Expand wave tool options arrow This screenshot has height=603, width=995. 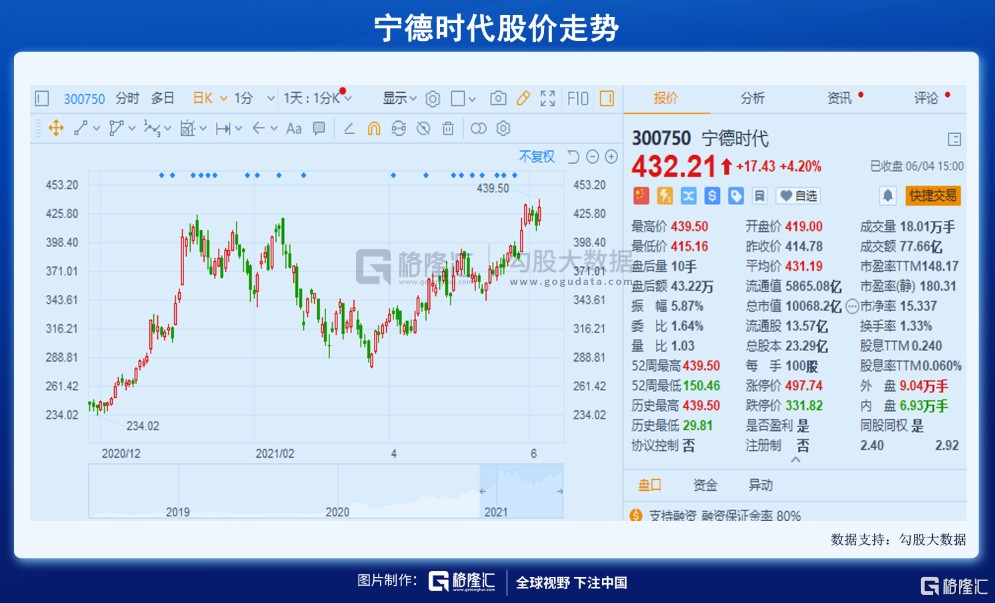168,129
